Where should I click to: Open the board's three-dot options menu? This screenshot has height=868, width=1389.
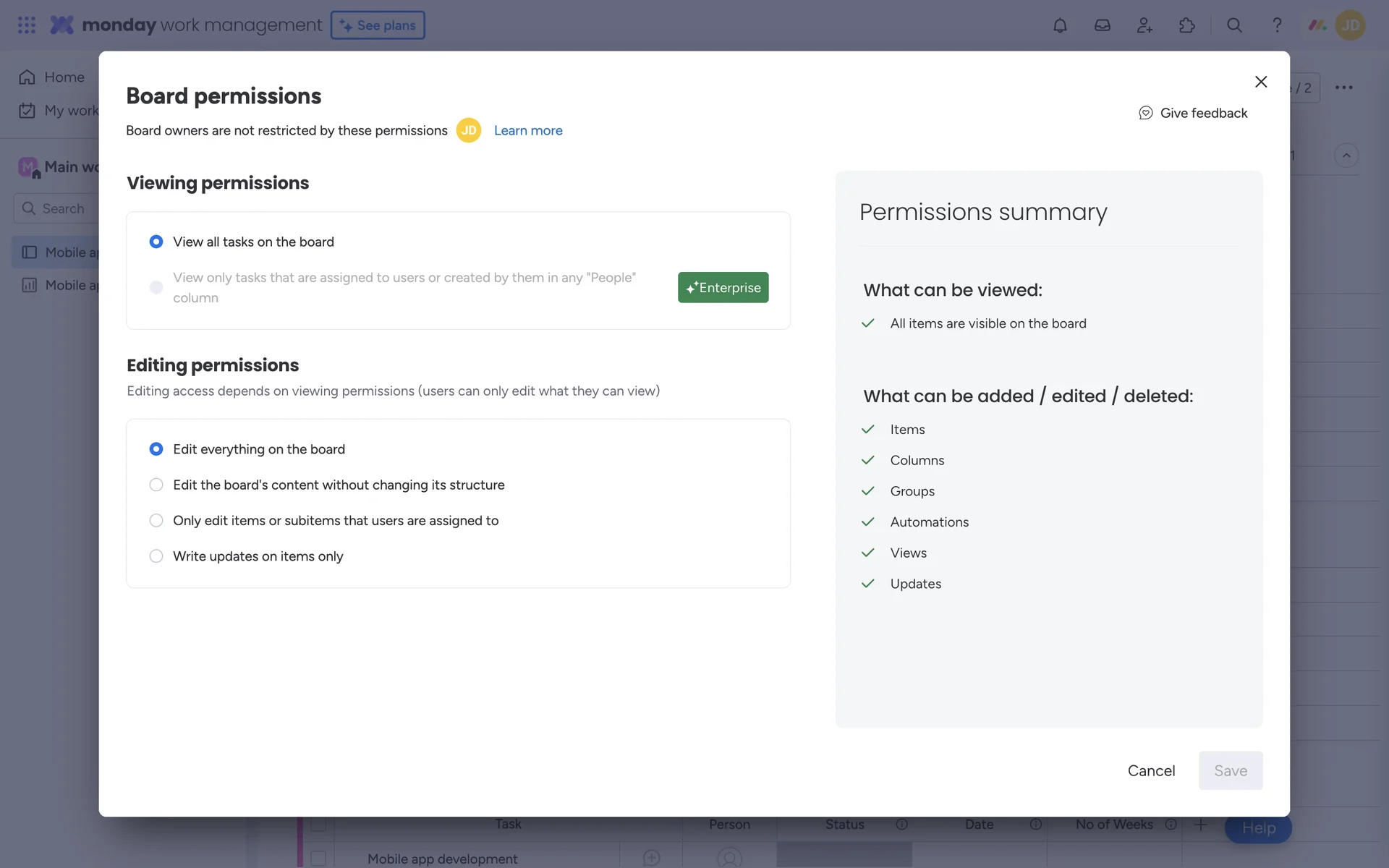point(1343,88)
